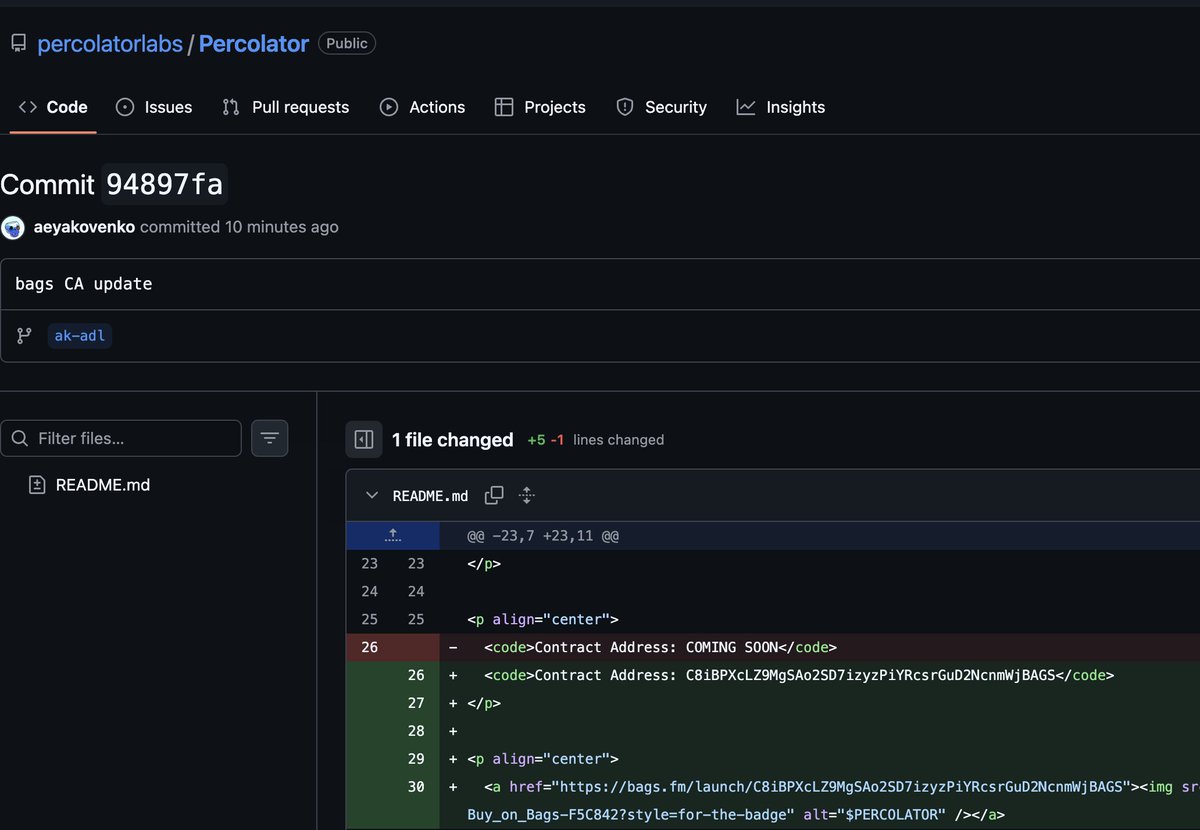Open the aeyakovenko author profile link

[83, 227]
